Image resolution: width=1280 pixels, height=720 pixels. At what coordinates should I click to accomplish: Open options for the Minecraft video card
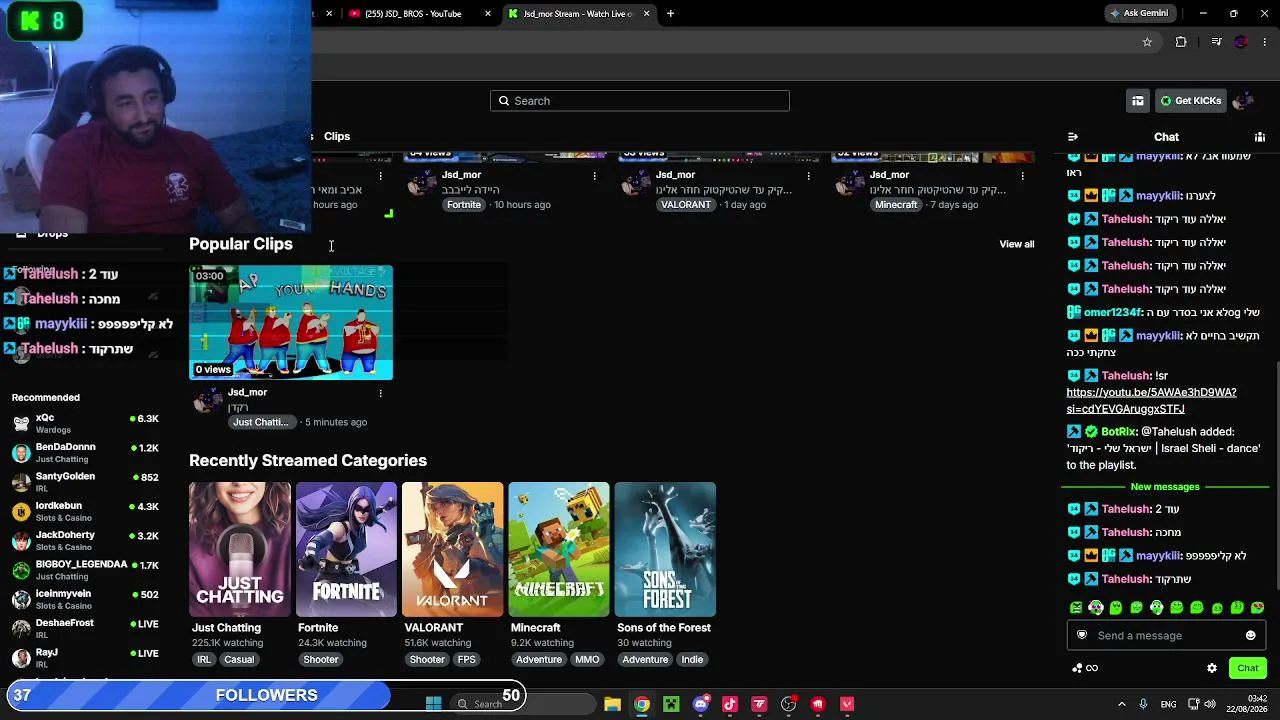tap(1022, 176)
